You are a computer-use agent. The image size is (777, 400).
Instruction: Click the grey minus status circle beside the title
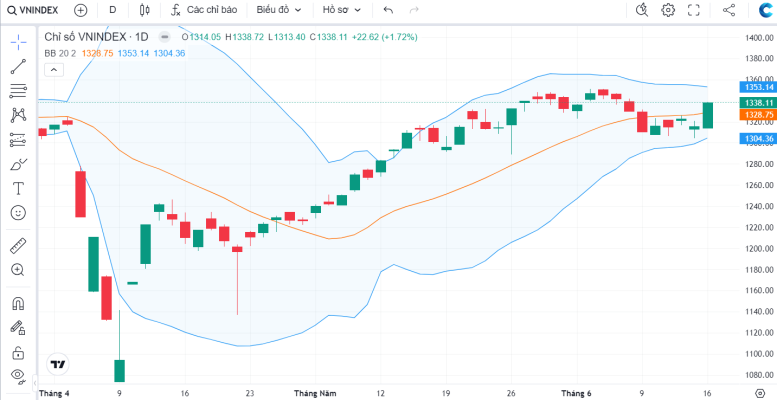[x=165, y=37]
